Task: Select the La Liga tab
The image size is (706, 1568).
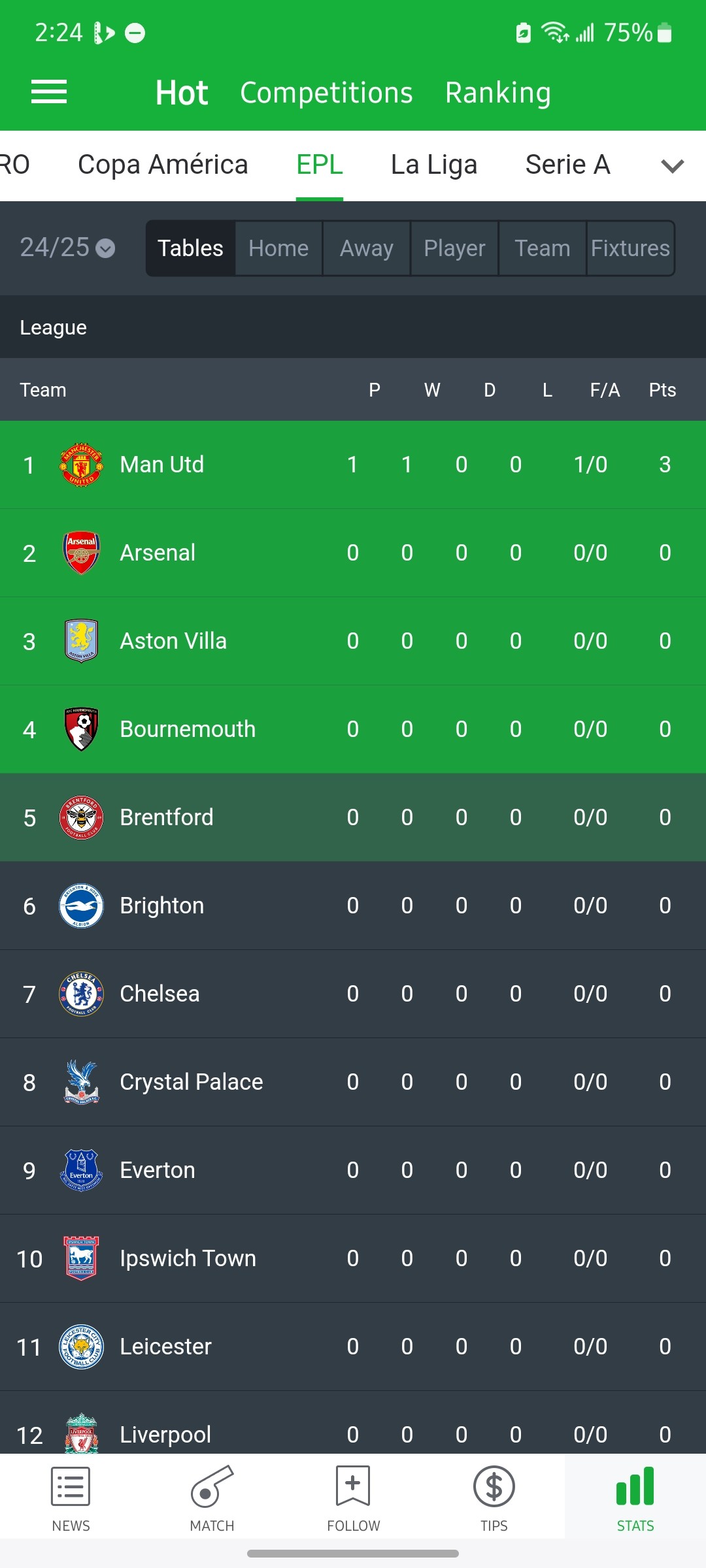Action: click(x=434, y=165)
